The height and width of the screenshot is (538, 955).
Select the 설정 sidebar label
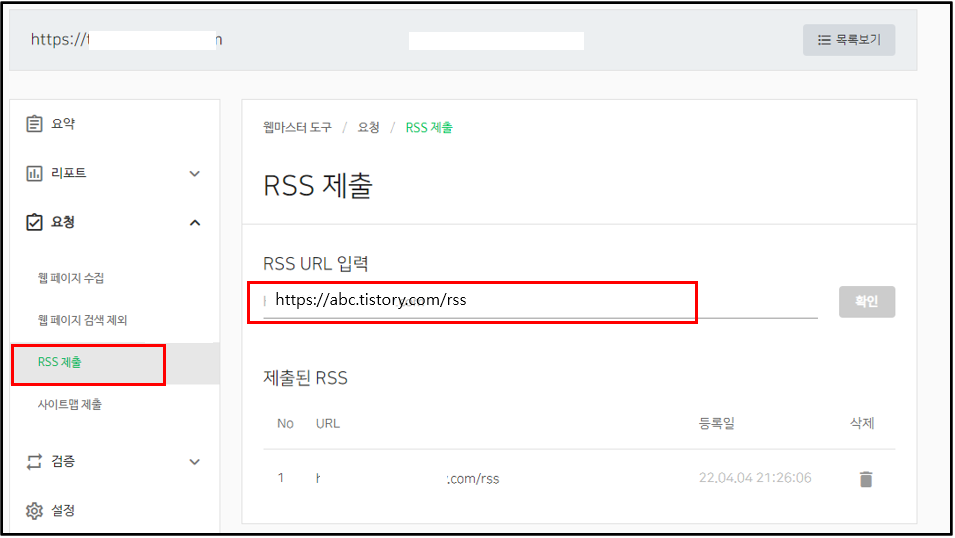63,511
